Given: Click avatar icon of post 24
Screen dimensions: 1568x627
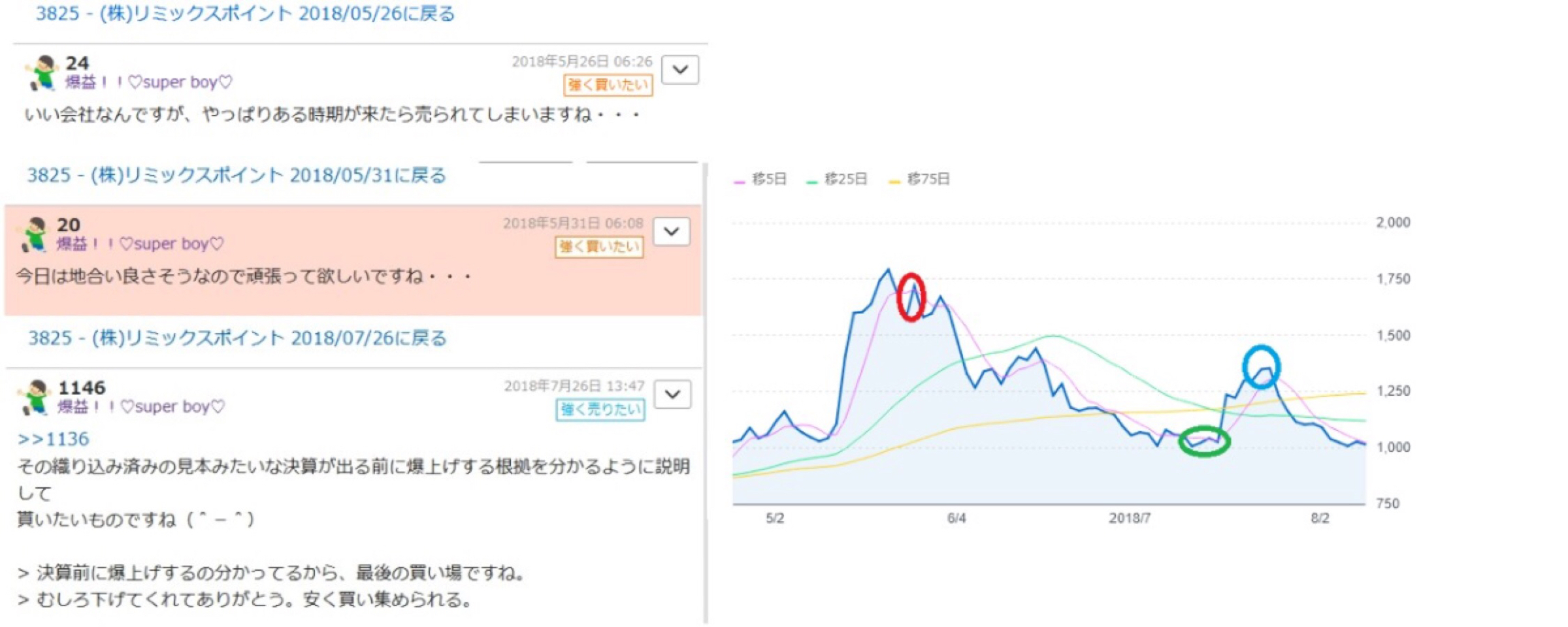Looking at the screenshot, I should [41, 72].
